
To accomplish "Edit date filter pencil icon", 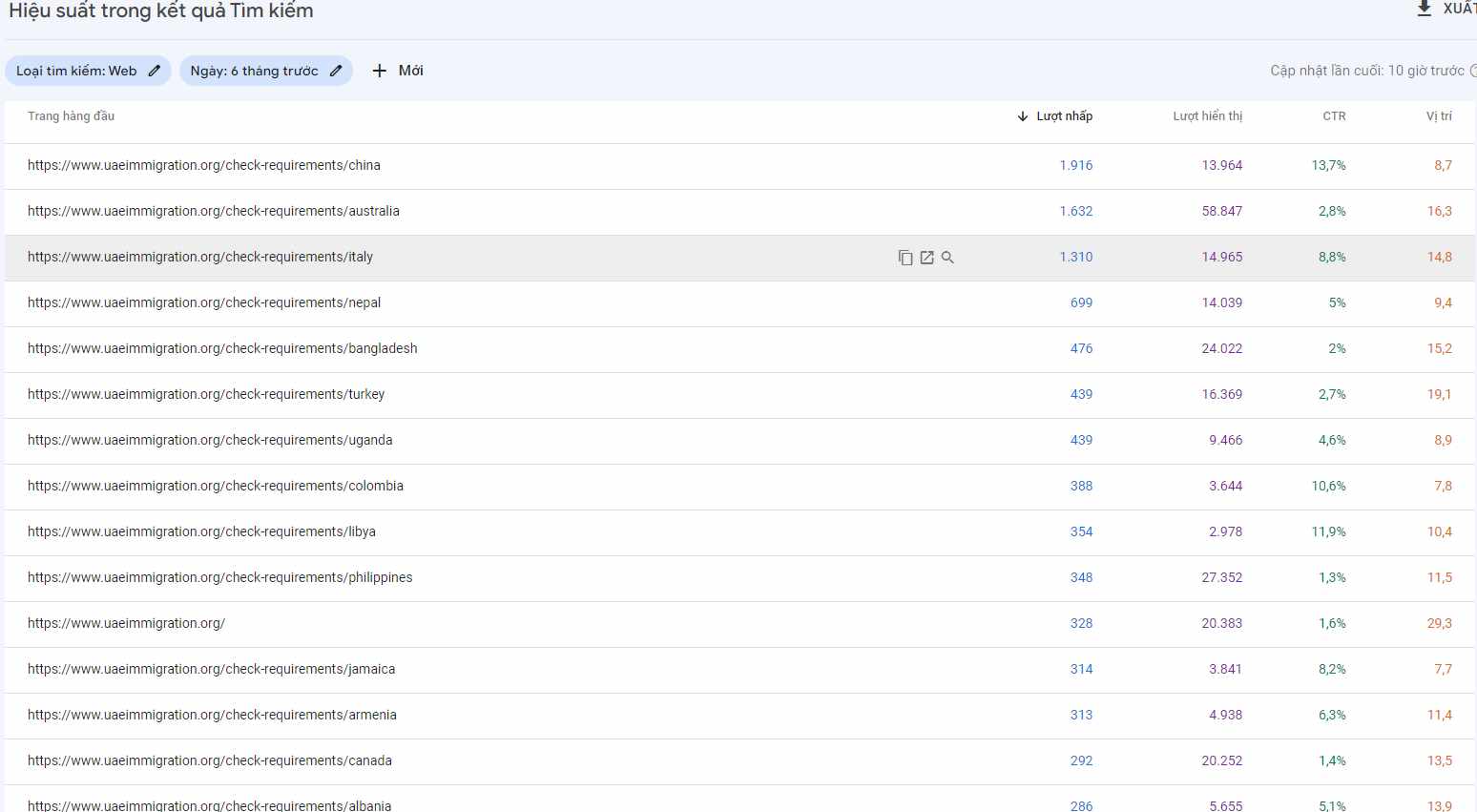I will (336, 71).
